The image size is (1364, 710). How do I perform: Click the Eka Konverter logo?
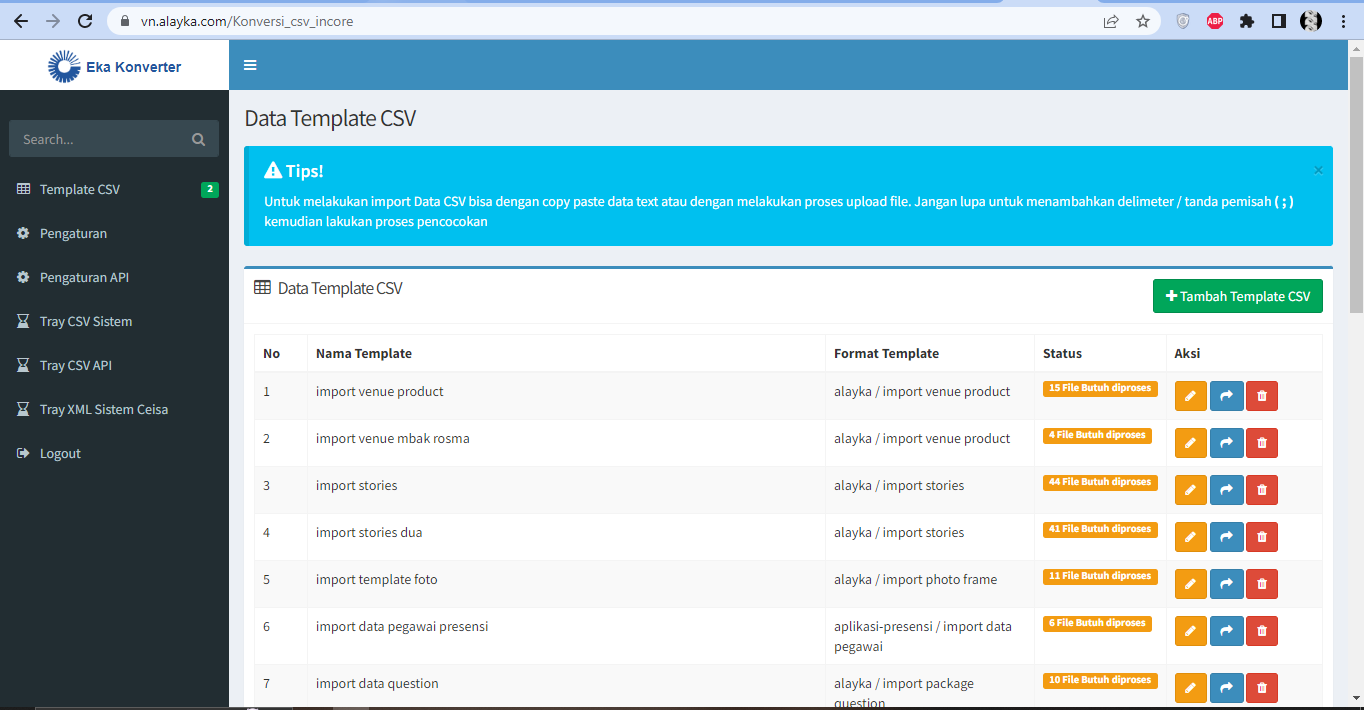pos(115,67)
